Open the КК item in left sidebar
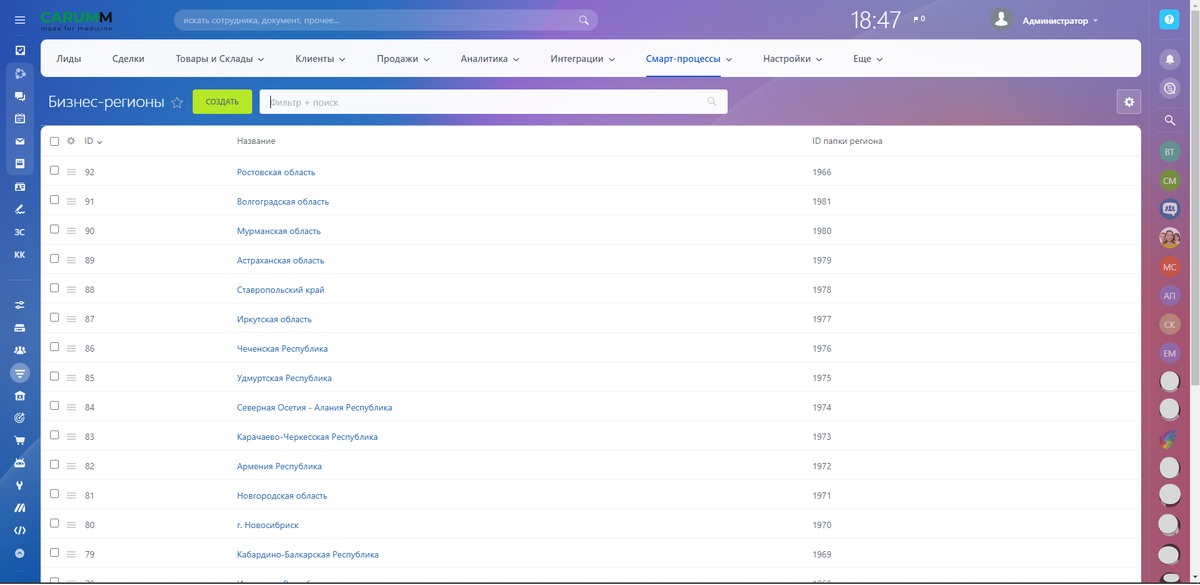Viewport: 1200px width, 585px height. click(20, 255)
